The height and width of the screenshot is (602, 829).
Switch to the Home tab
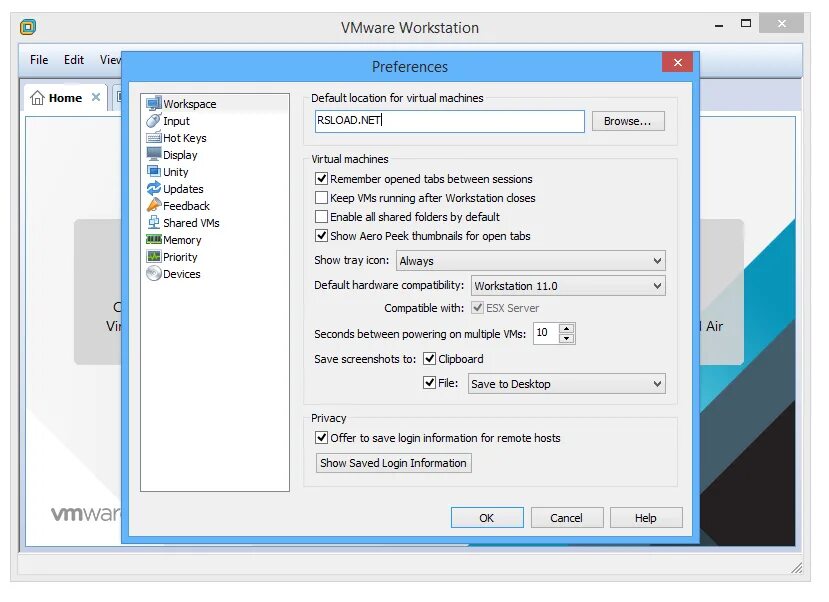(x=65, y=98)
